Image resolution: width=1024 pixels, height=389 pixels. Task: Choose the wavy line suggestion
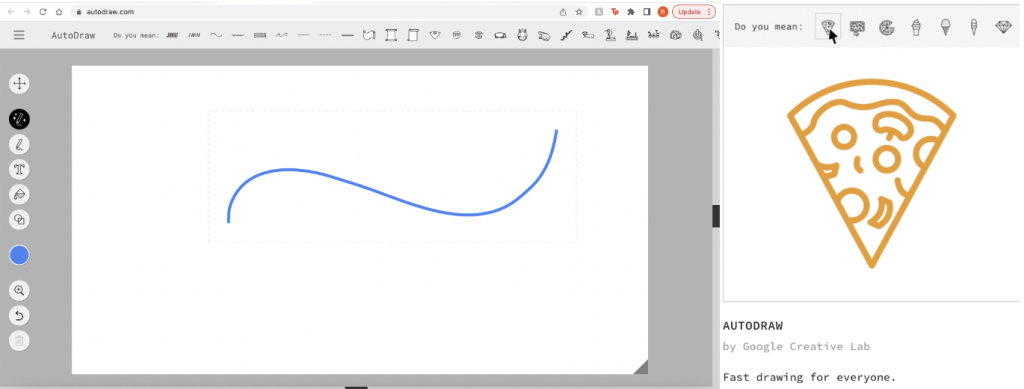pyautogui.click(x=216, y=35)
